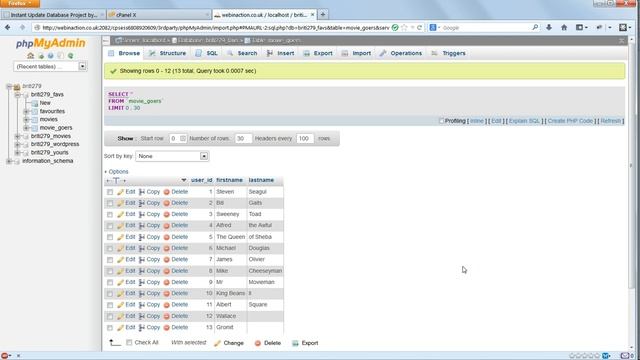Screen dimensions: 640x360
Task: Click the Show button
Action: click(x=125, y=138)
